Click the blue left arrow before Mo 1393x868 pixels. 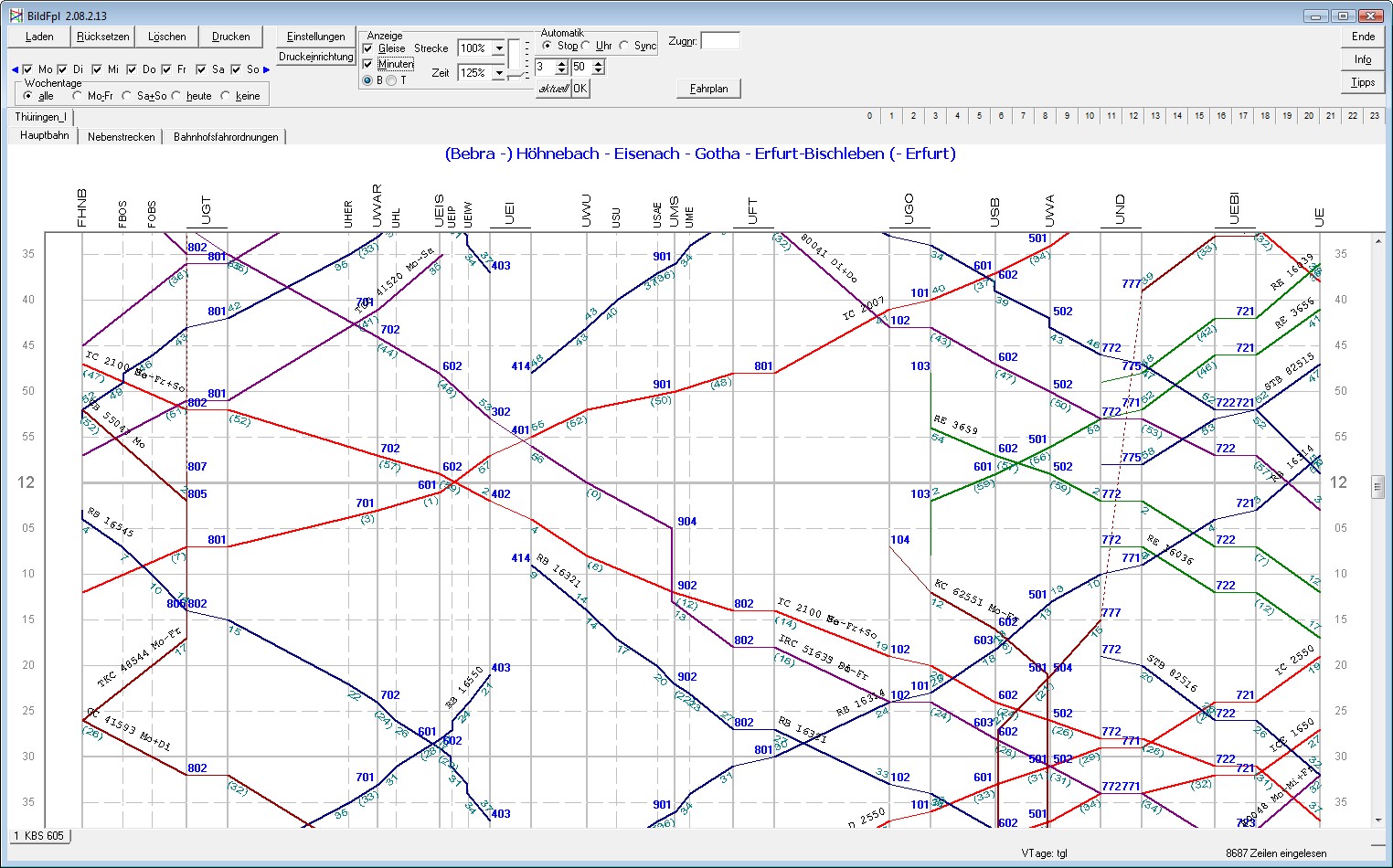[x=15, y=69]
